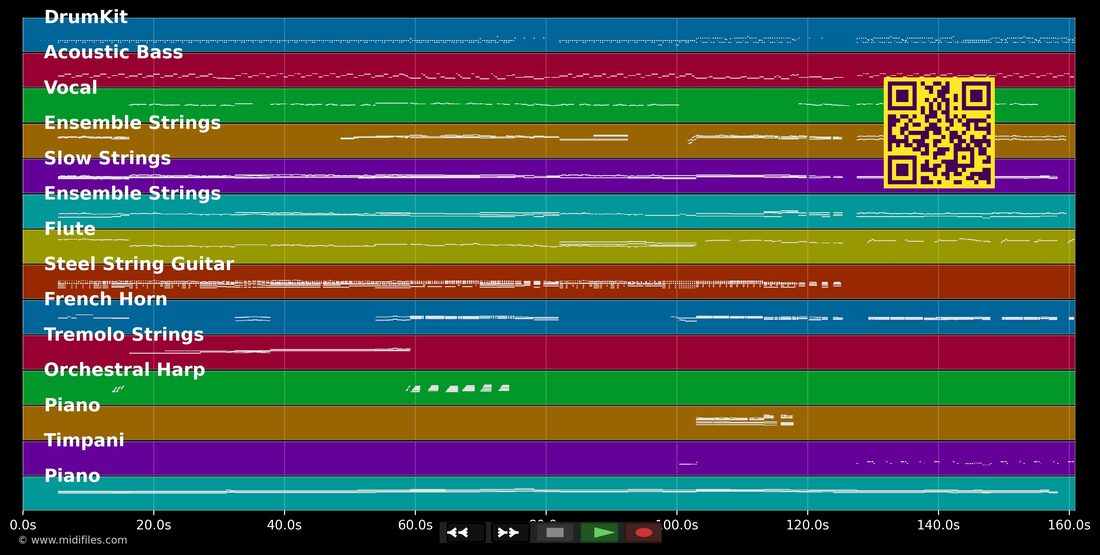Select the Tremolo Strings track label
1100x555 pixels.
coord(123,334)
